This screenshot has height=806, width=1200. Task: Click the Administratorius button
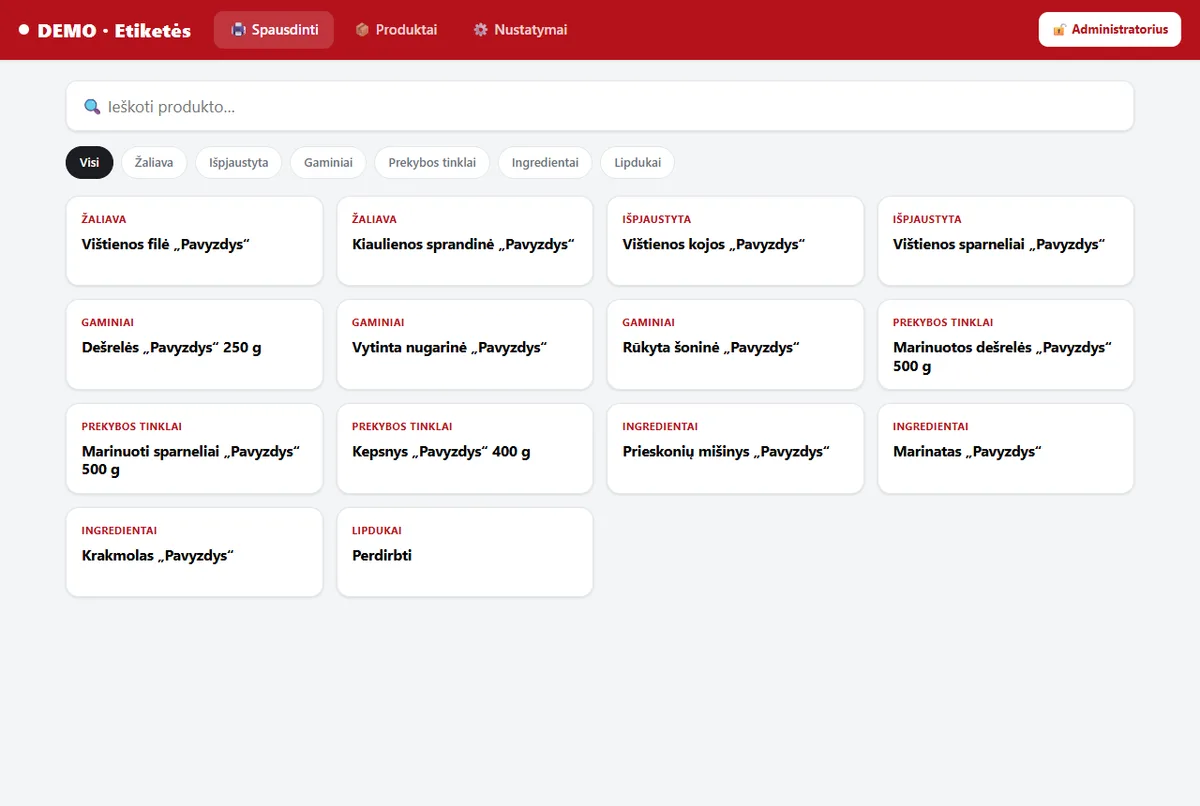1110,30
